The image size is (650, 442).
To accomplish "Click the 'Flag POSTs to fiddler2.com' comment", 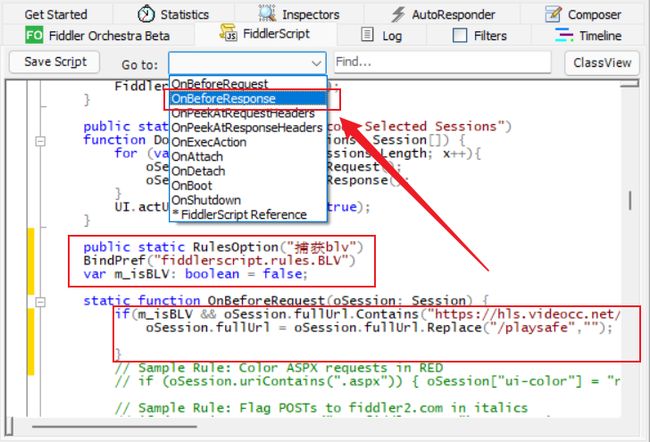I will (x=321, y=408).
